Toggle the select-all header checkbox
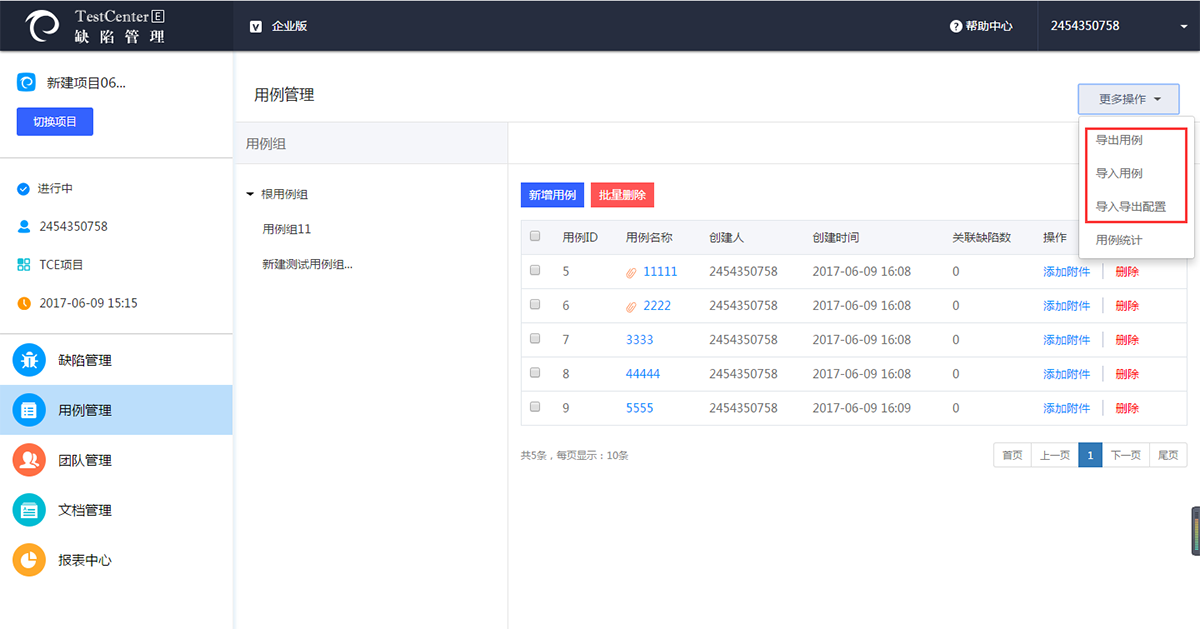The image size is (1200, 629). click(535, 236)
